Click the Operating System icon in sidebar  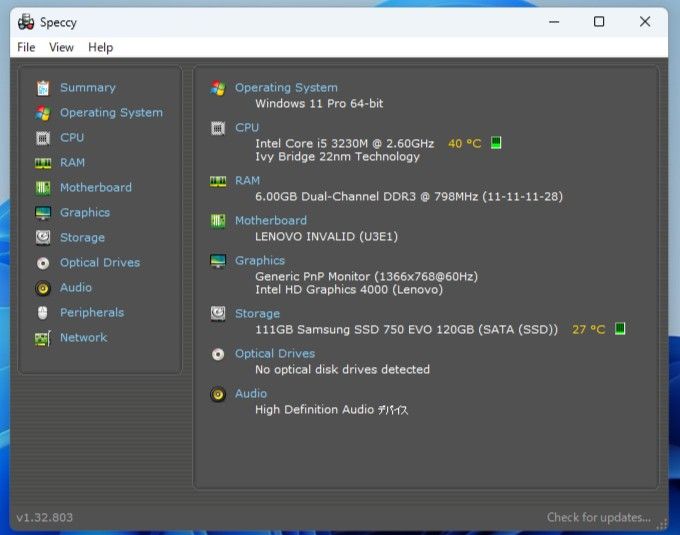(x=43, y=113)
